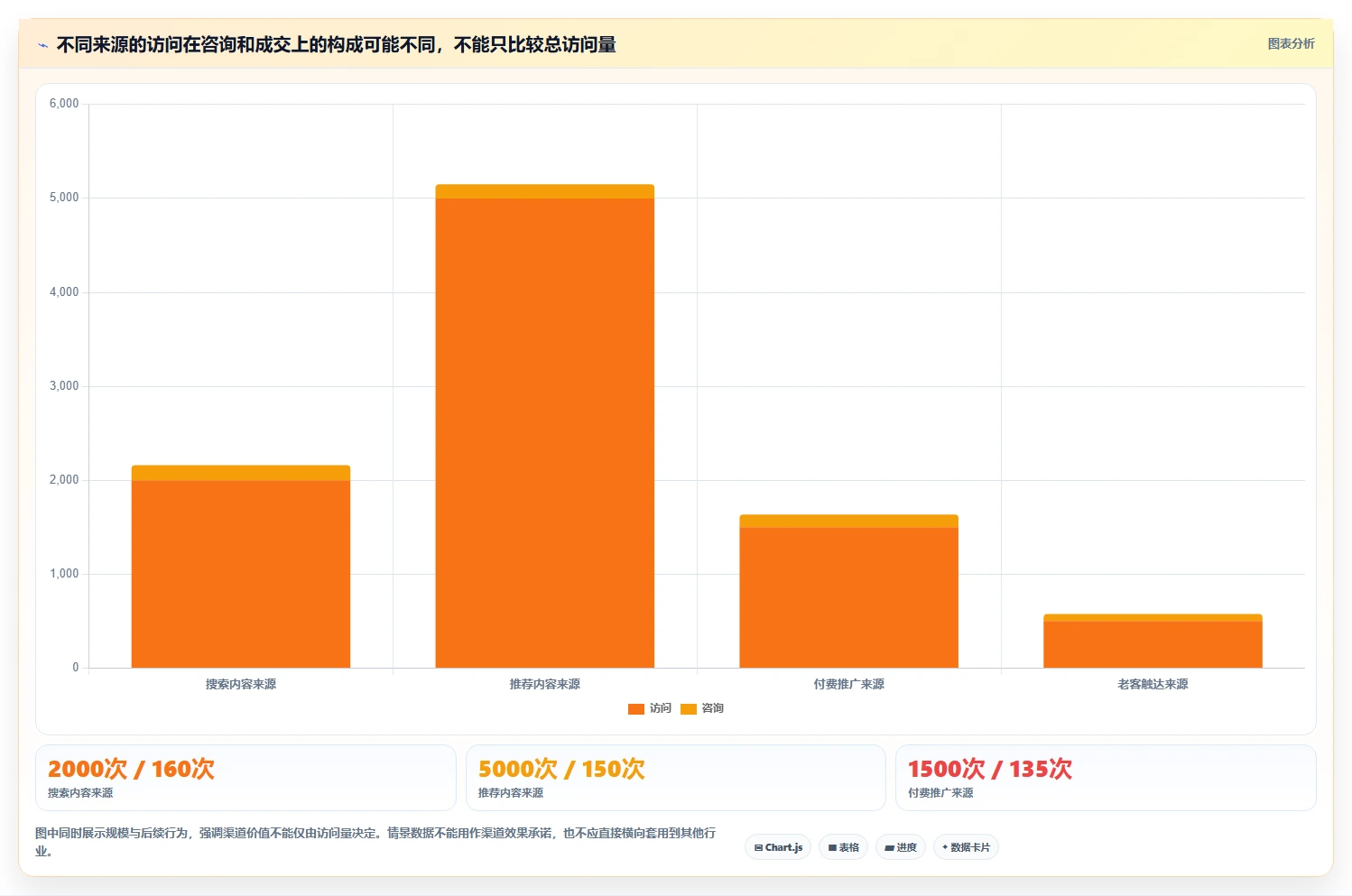This screenshot has height=896, width=1352.
Task: Click the 付费推广来源 caption in the third card
Action: [x=940, y=793]
